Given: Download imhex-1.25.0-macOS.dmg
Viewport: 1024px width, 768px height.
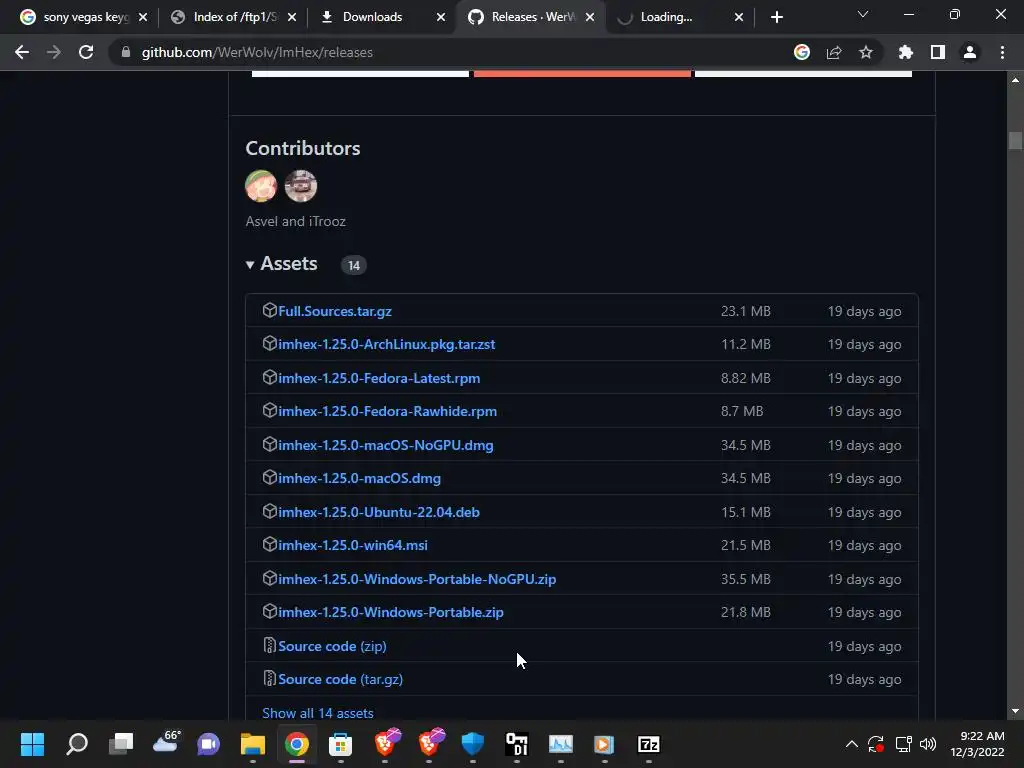Looking at the screenshot, I should point(359,479).
